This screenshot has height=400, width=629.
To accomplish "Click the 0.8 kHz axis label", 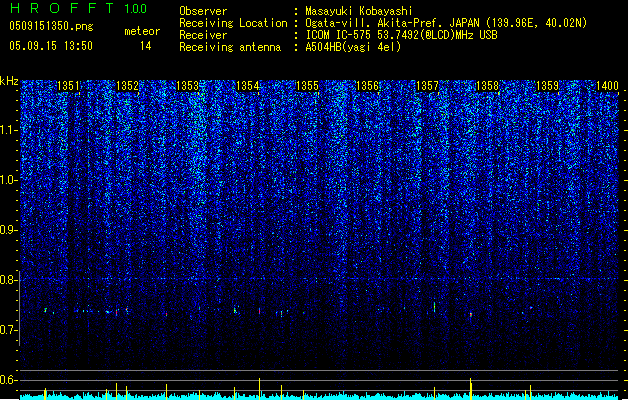I will [8, 280].
